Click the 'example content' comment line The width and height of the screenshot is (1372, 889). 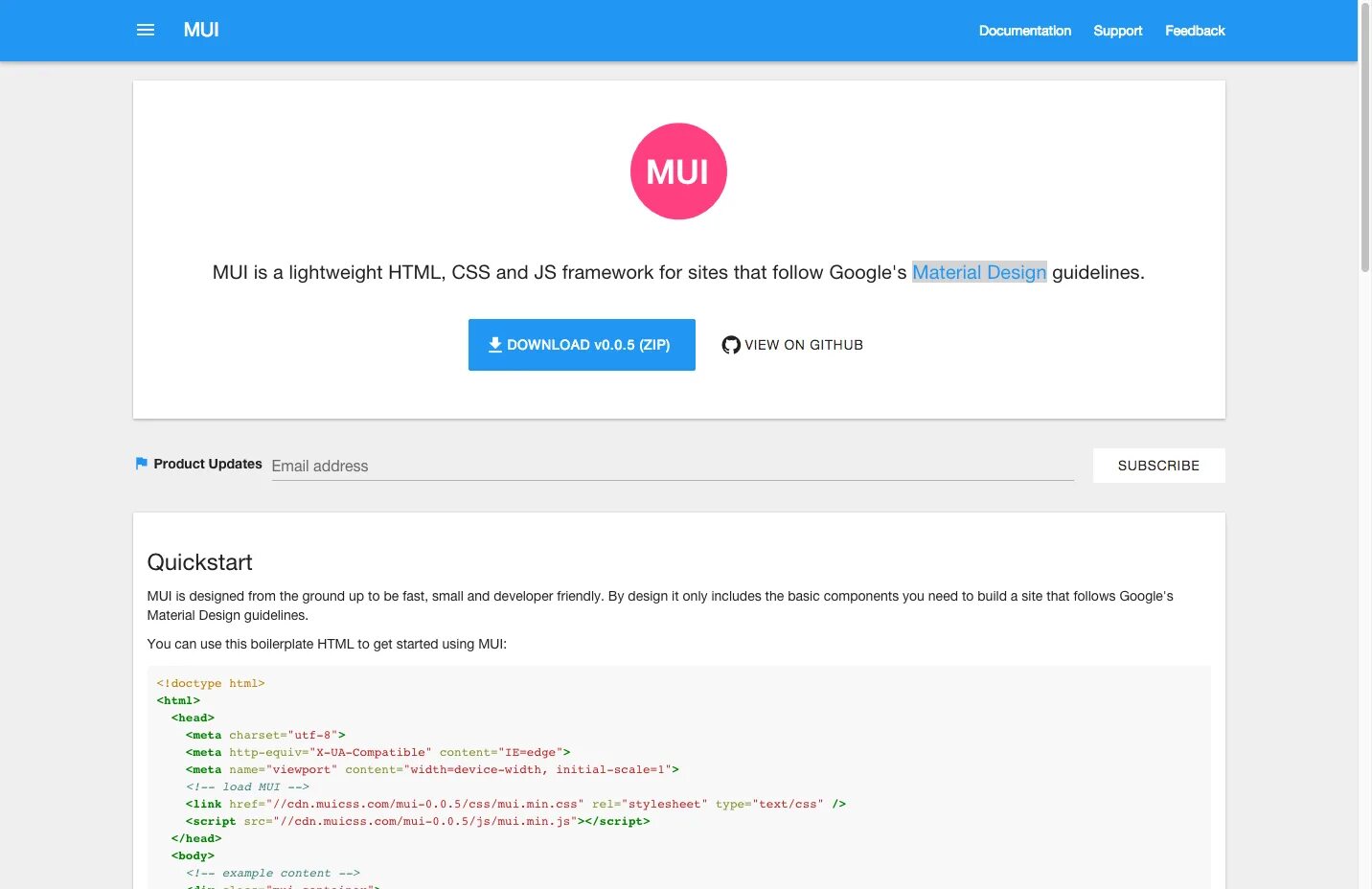273,873
